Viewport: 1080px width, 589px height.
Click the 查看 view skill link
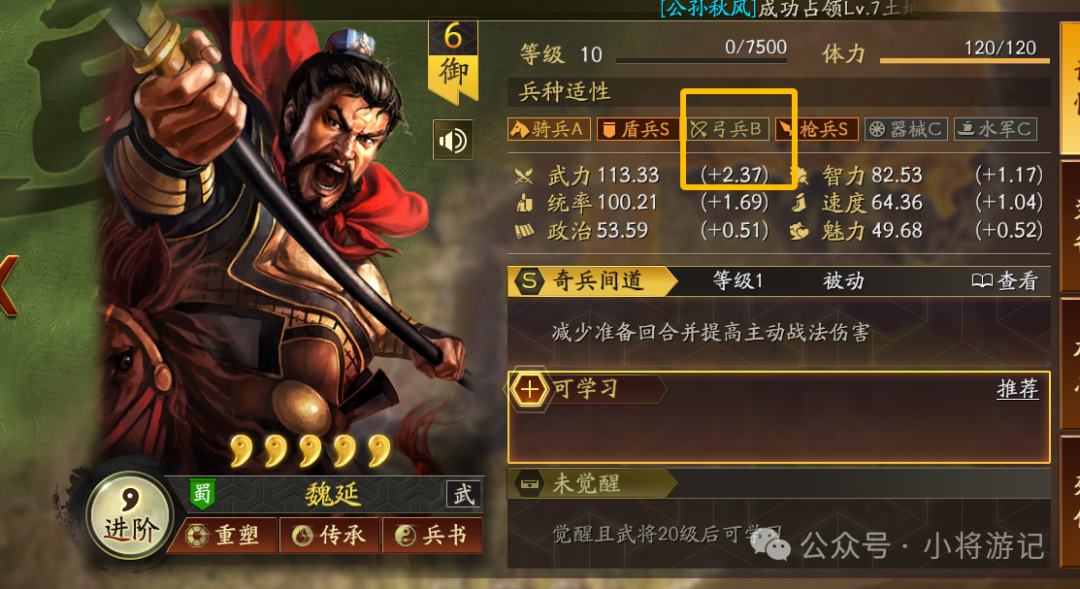tap(1004, 281)
